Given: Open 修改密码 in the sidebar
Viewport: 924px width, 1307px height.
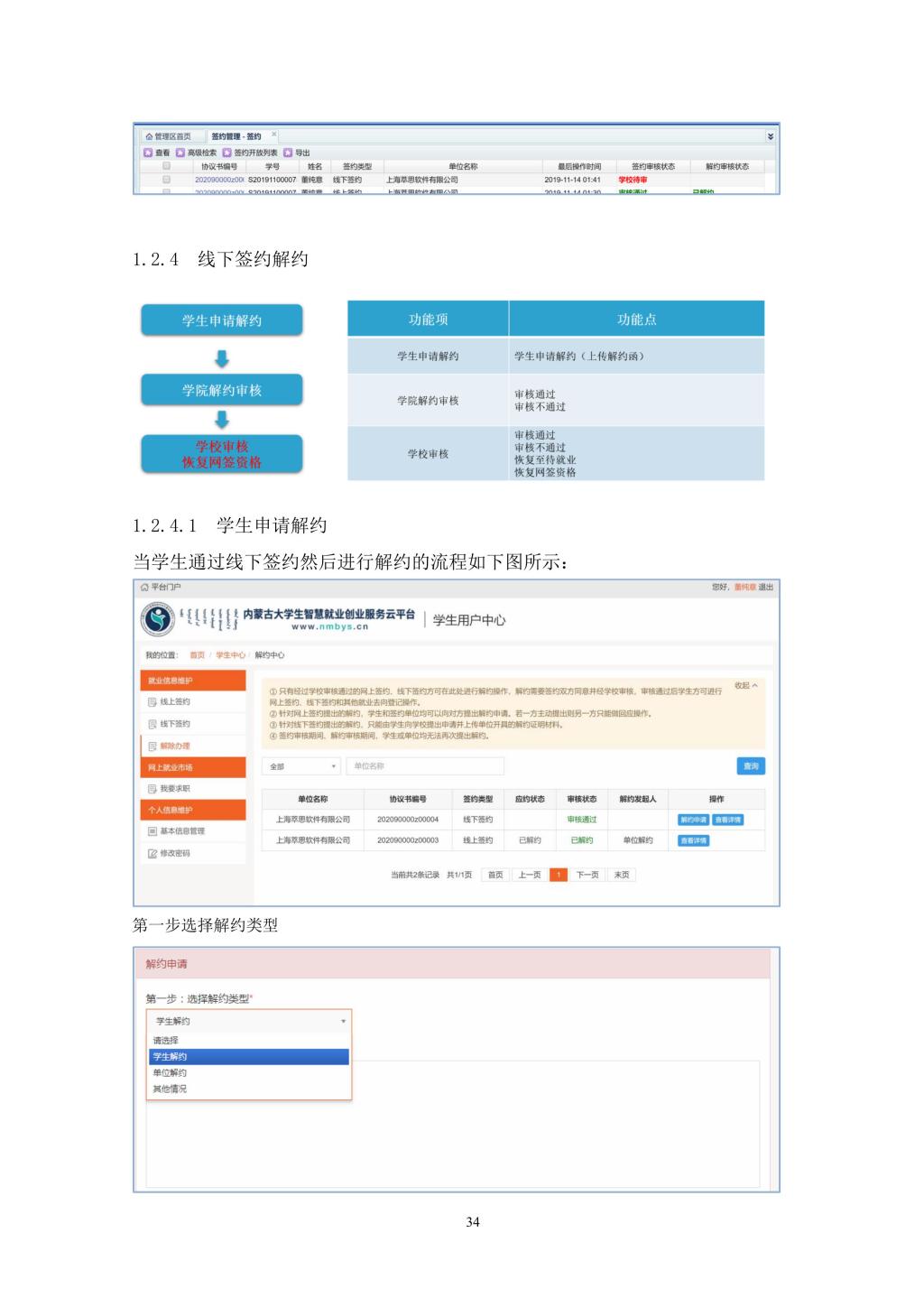Looking at the screenshot, I should pyautogui.click(x=175, y=853).
